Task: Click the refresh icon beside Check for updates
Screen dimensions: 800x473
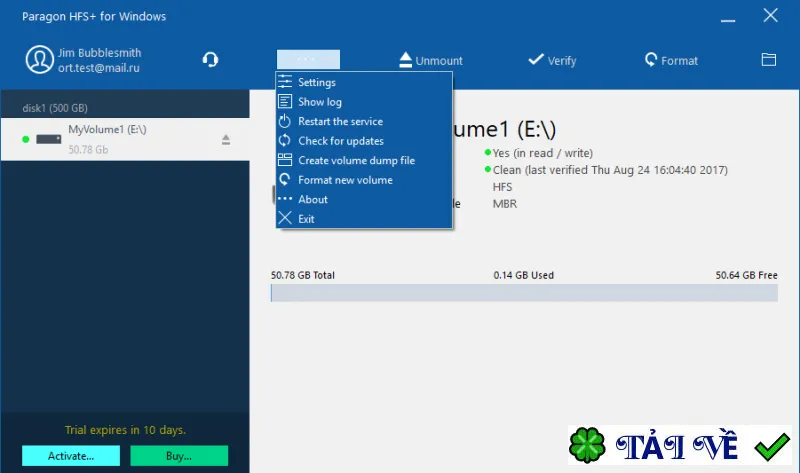Action: pyautogui.click(x=285, y=140)
